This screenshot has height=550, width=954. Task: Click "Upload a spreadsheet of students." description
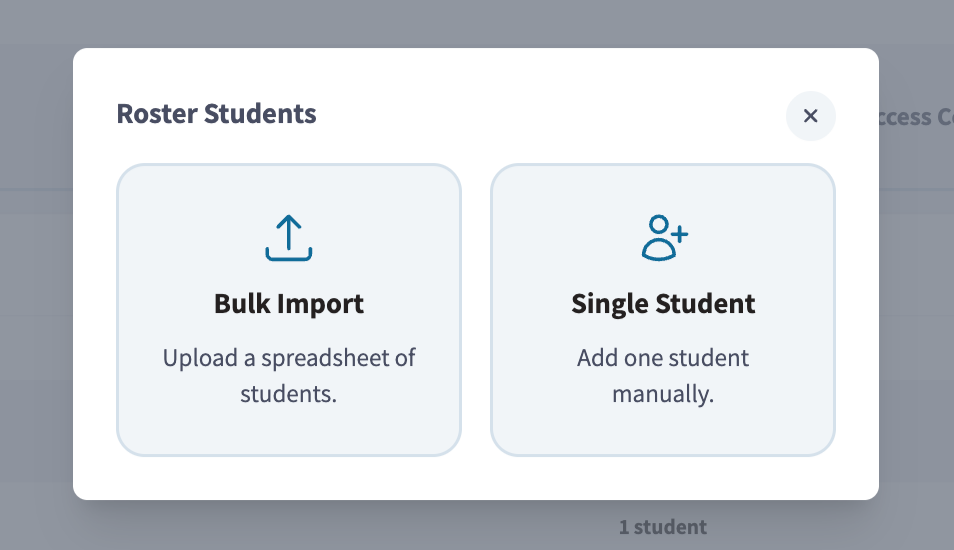click(289, 375)
